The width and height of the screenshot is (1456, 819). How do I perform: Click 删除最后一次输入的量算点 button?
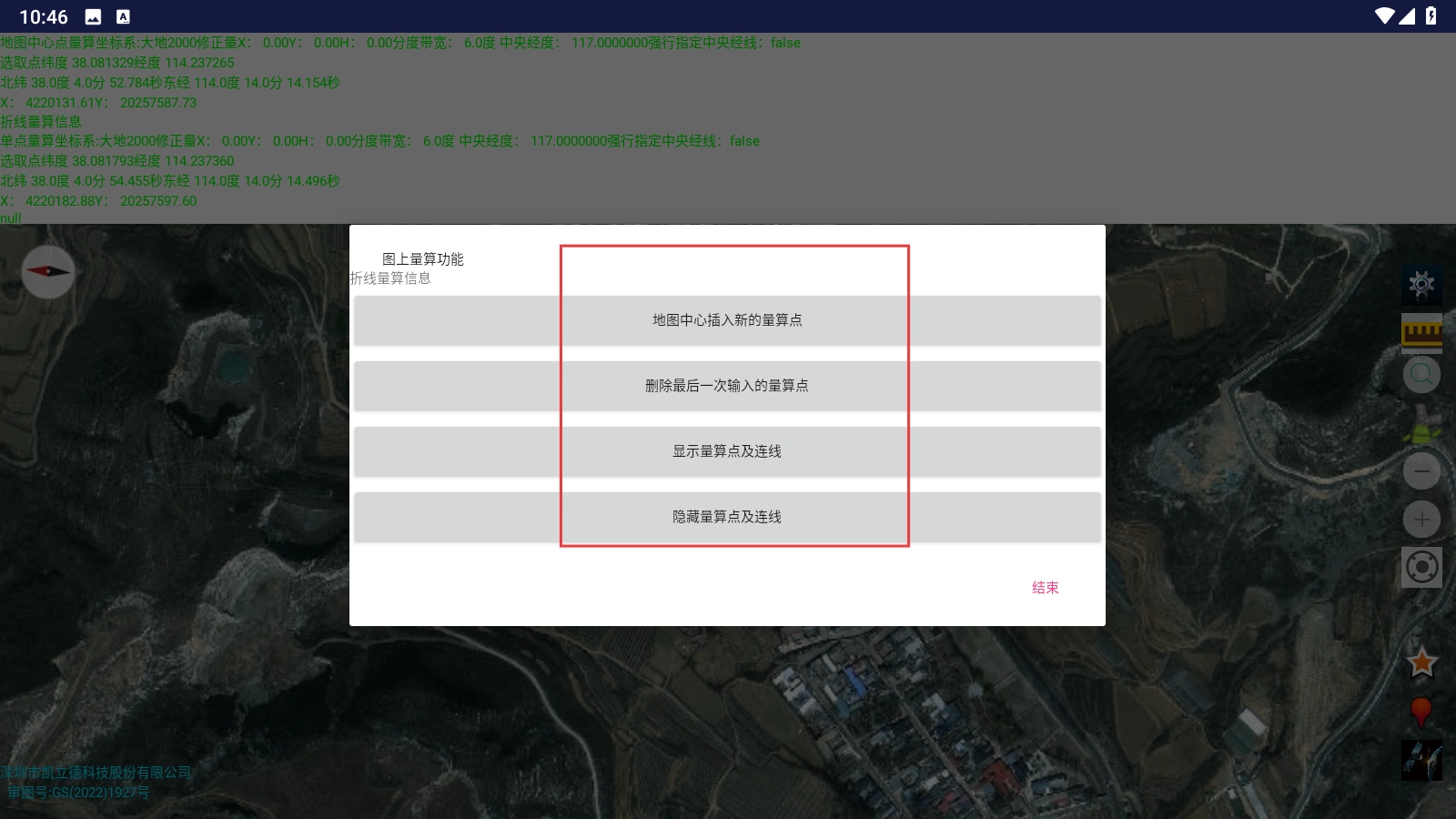click(727, 386)
